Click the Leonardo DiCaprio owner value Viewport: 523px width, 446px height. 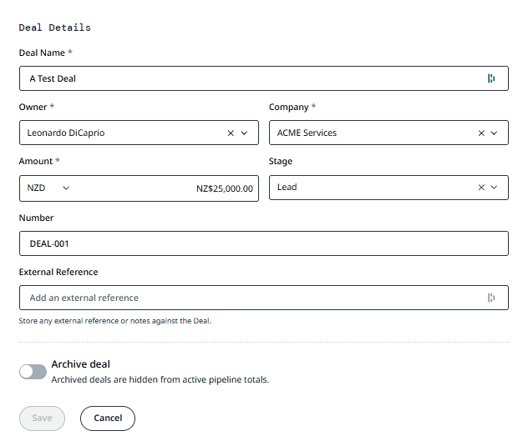pyautogui.click(x=66, y=133)
